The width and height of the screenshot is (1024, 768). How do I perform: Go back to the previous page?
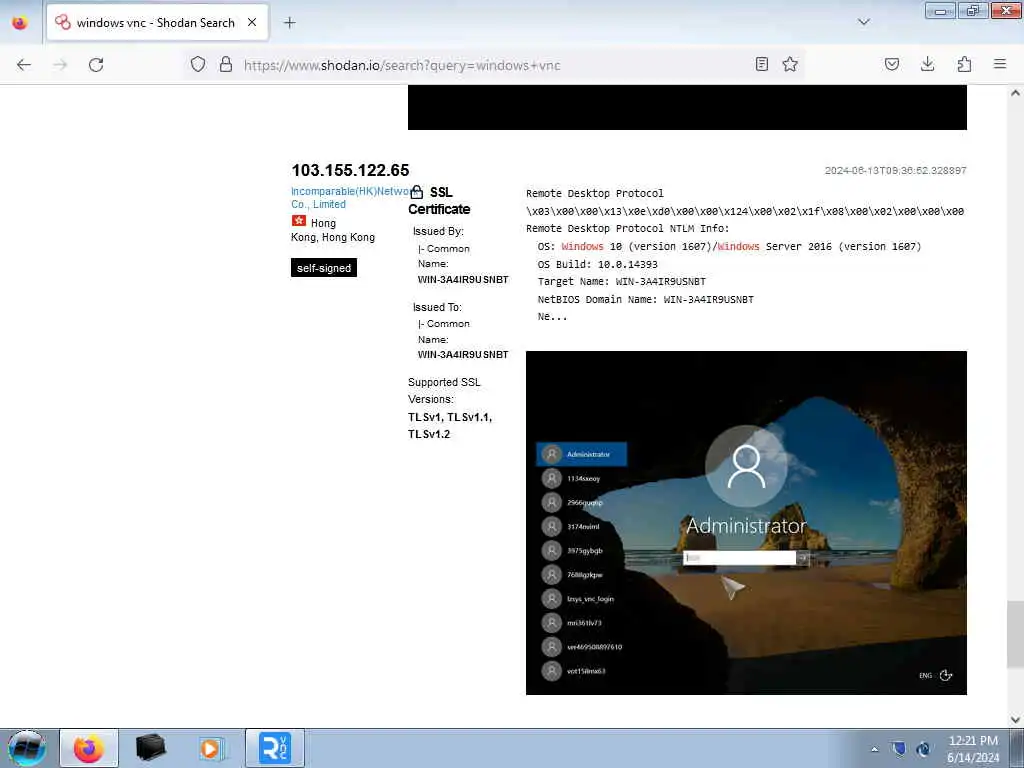[24, 65]
